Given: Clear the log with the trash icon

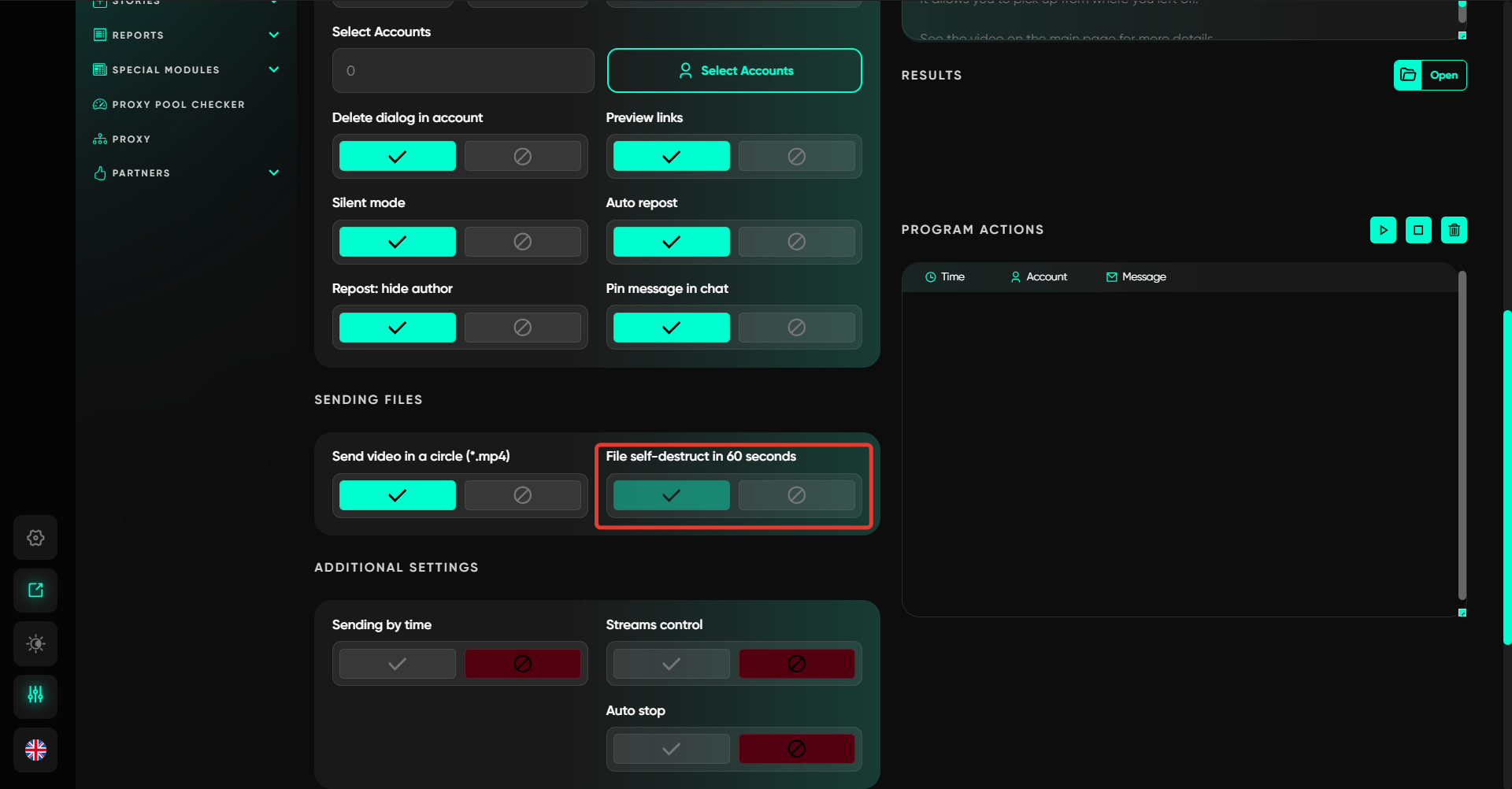Looking at the screenshot, I should 1454,230.
